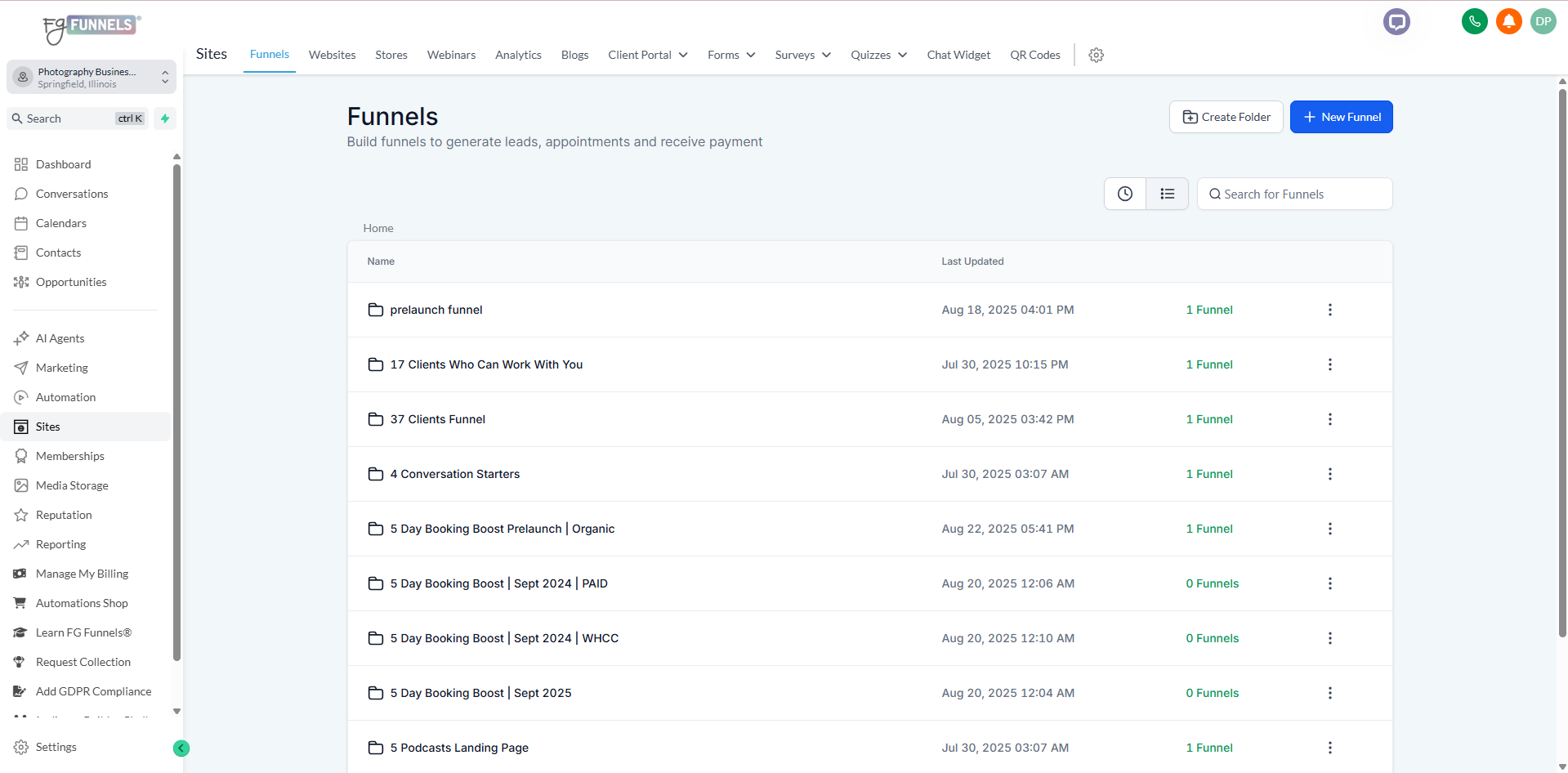Viewport: 1568px width, 773px height.
Task: Click the New Funnel button
Action: (x=1341, y=117)
